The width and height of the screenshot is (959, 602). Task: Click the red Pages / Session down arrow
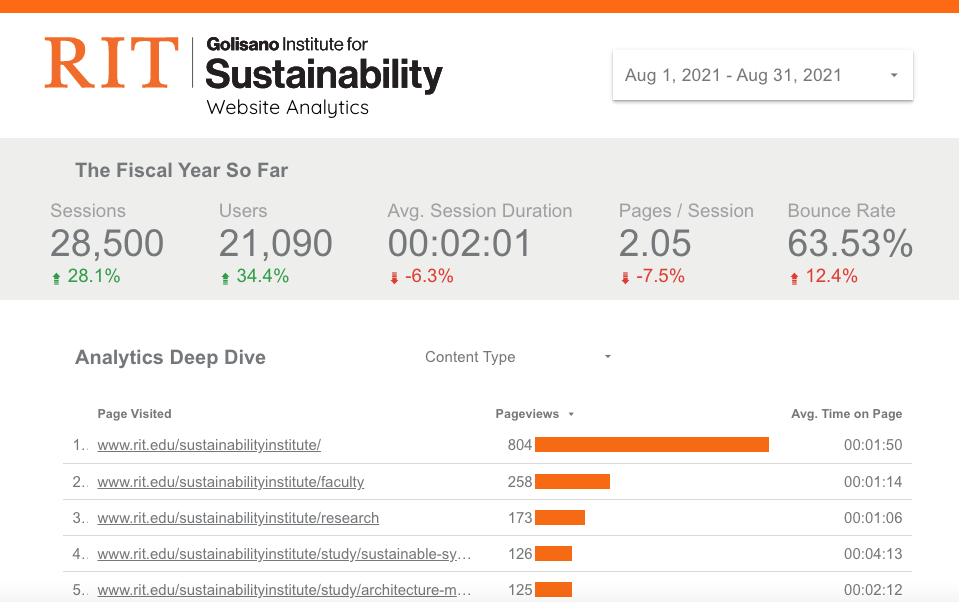[x=625, y=278]
